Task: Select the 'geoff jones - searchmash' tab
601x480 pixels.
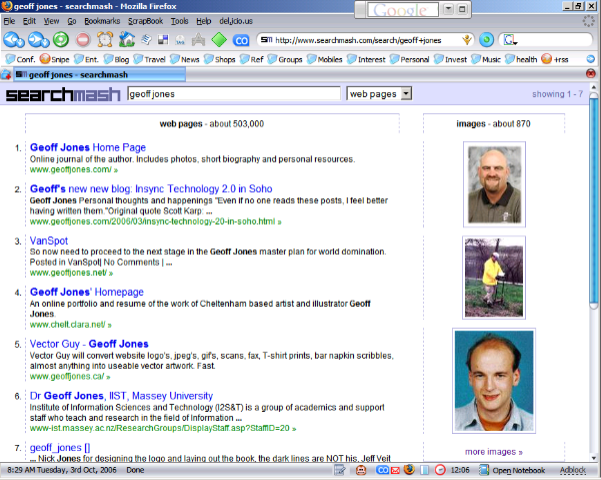Action: [x=100, y=74]
